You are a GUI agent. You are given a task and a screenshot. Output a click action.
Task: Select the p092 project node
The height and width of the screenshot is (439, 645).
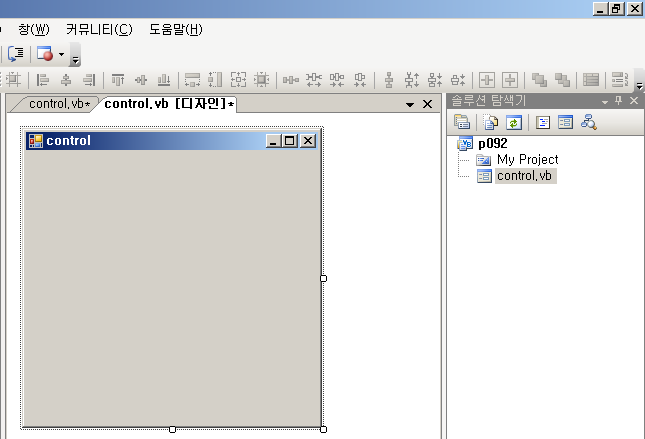(492, 143)
